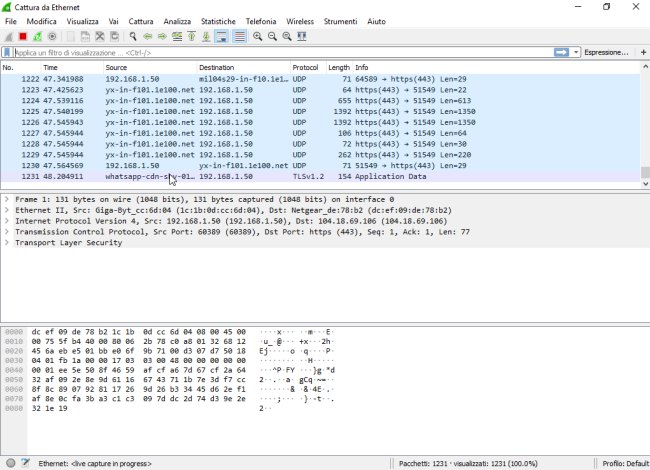Close the capture file via X toolbar icon
Screen dimensions: 650x470
pyautogui.click(x=100, y=36)
